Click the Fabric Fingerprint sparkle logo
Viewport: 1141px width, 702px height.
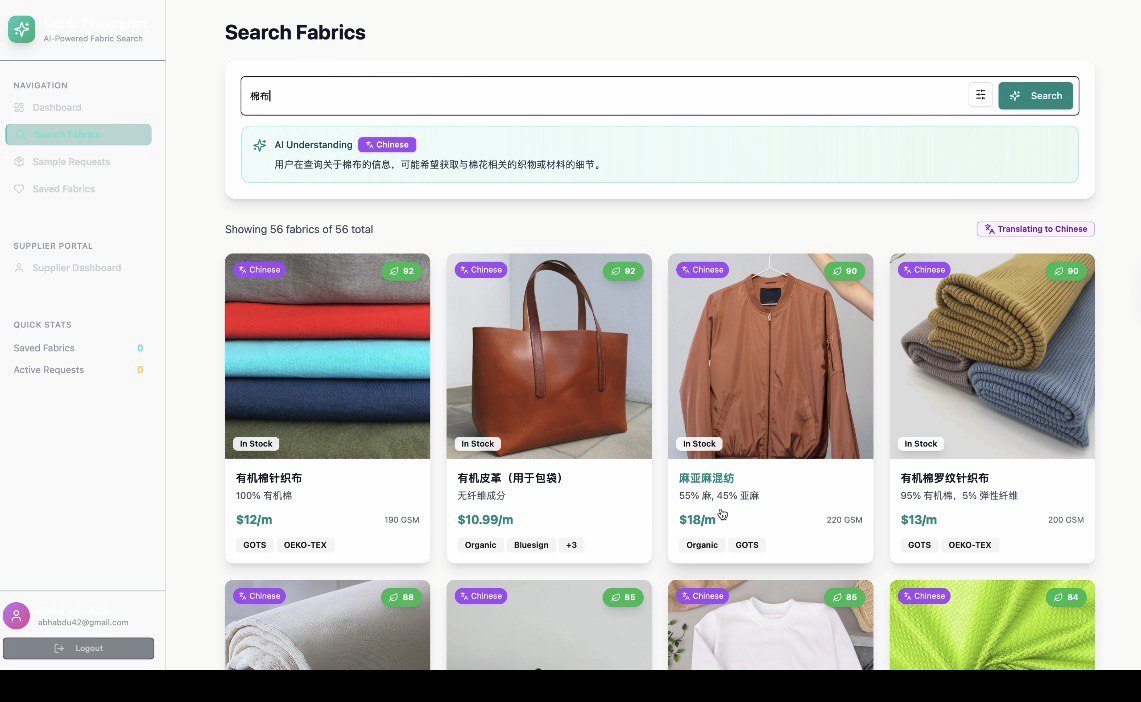tap(21, 29)
